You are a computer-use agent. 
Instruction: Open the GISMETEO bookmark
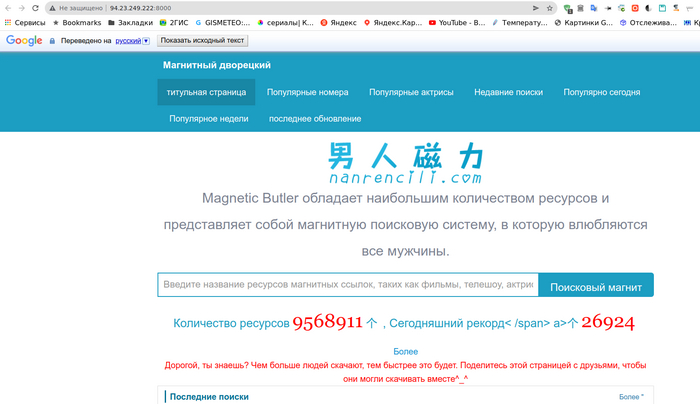click(x=223, y=22)
